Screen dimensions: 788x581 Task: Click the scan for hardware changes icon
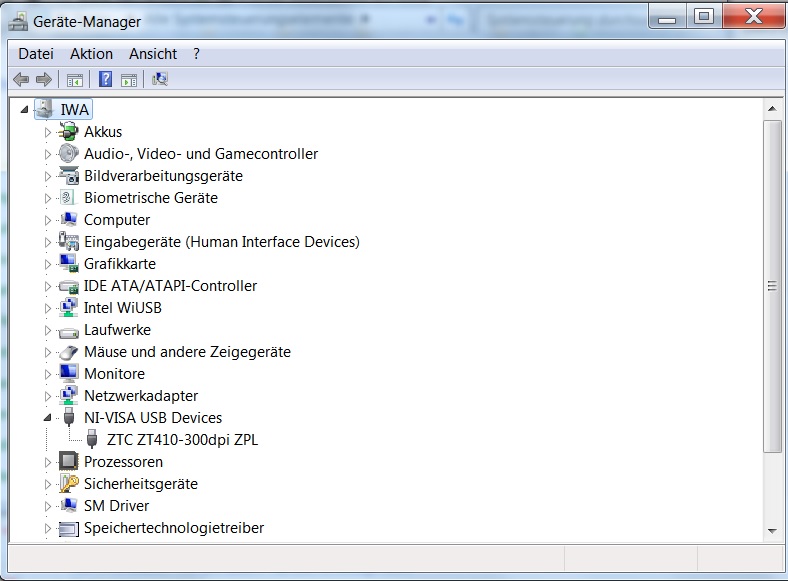[x=160, y=79]
